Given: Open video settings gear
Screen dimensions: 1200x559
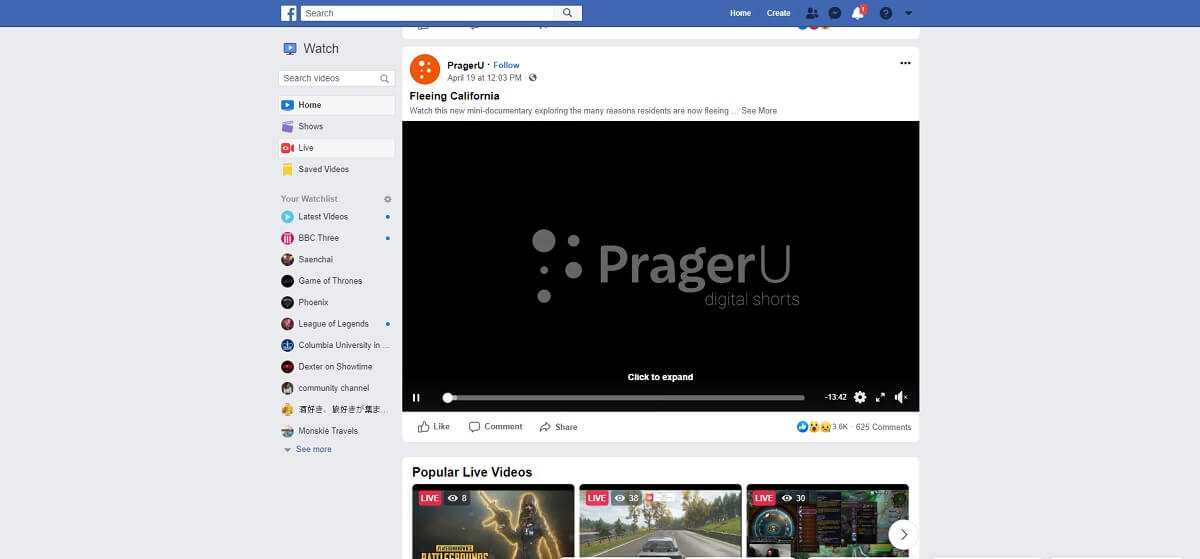Looking at the screenshot, I should [860, 397].
